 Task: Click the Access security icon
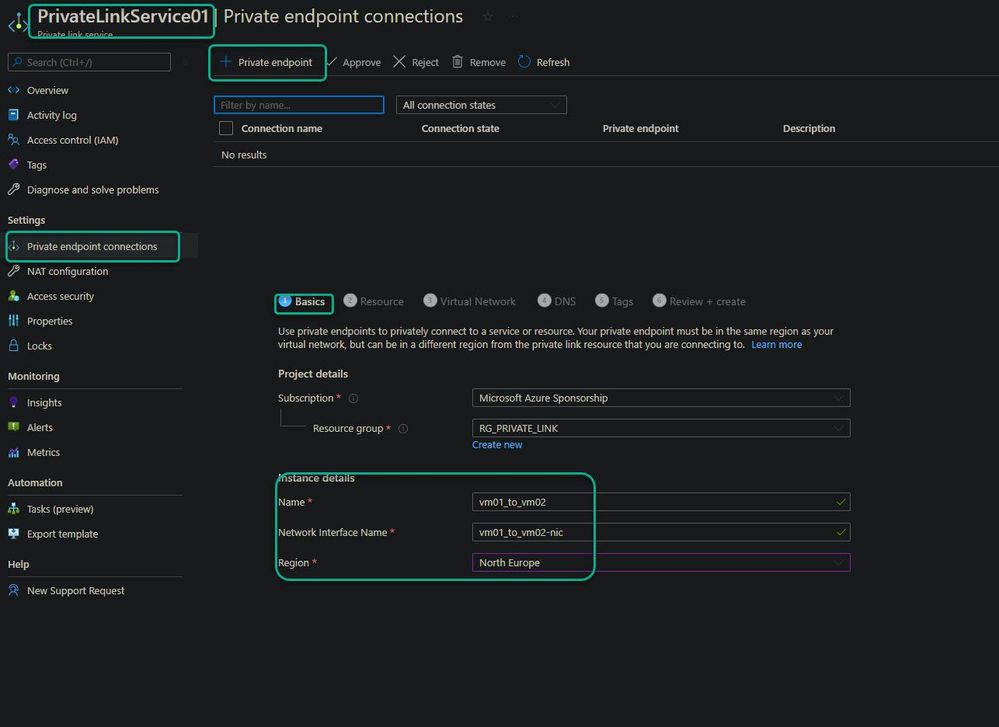[x=13, y=296]
